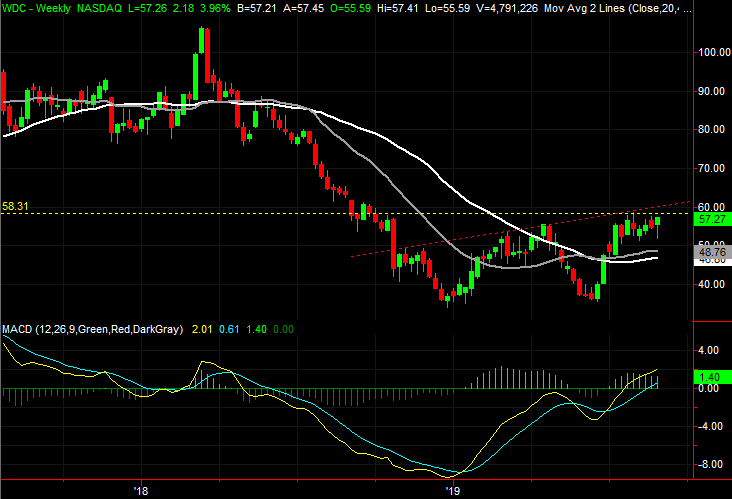Click the 70.00 price axis label
This screenshot has width=732, height=499.
710,168
